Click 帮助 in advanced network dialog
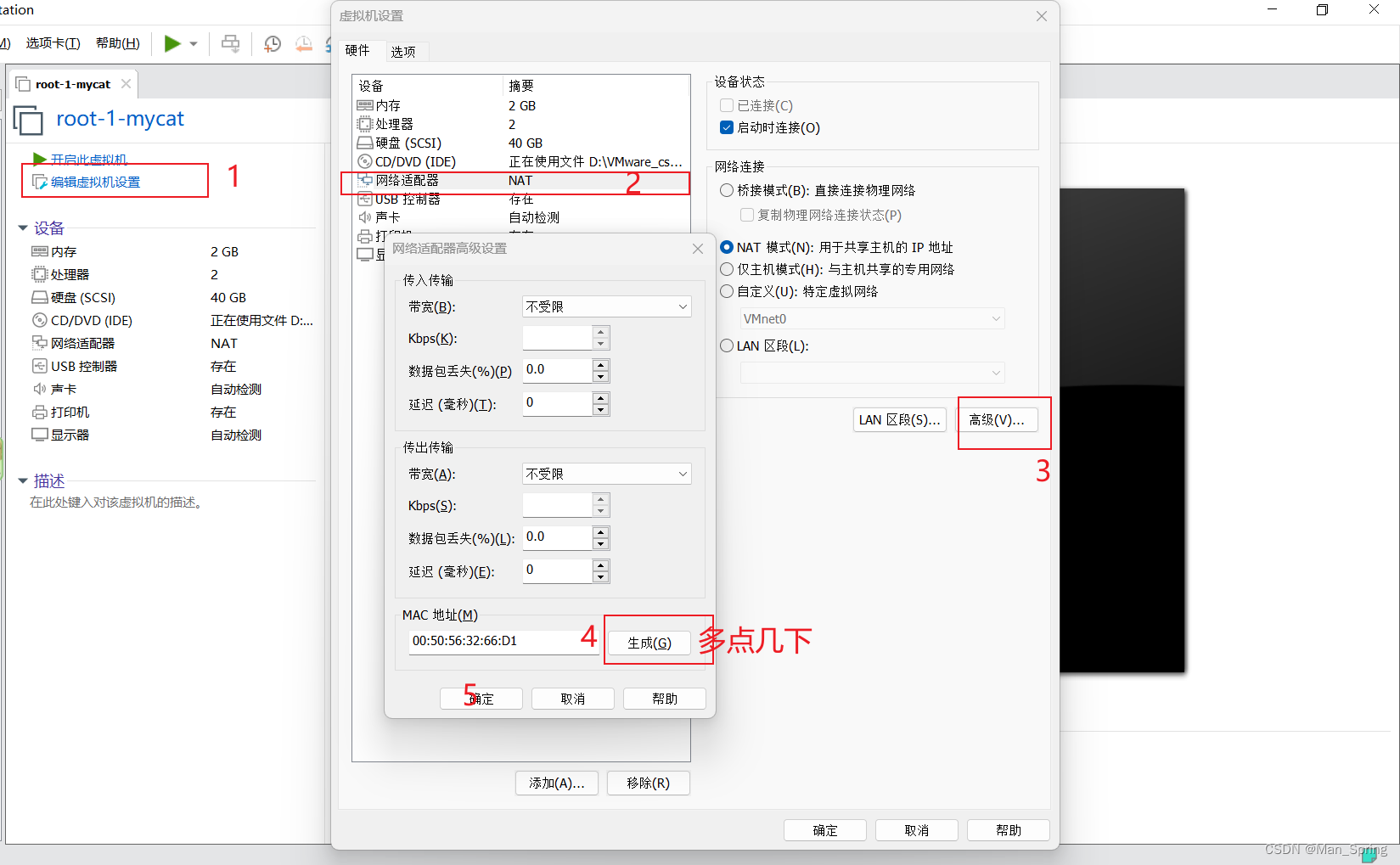 665,699
